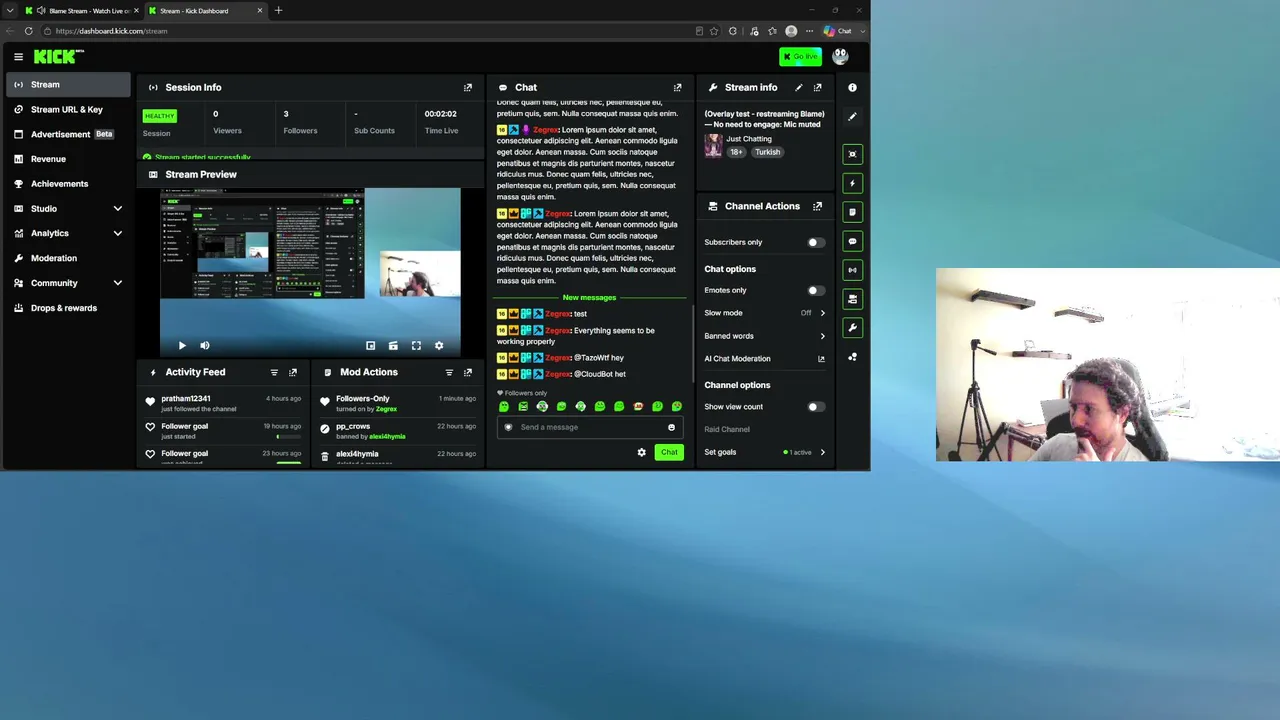This screenshot has width=1280, height=720.
Task: Toggle the chat bubble widget in right sidebar
Action: [x=852, y=241]
